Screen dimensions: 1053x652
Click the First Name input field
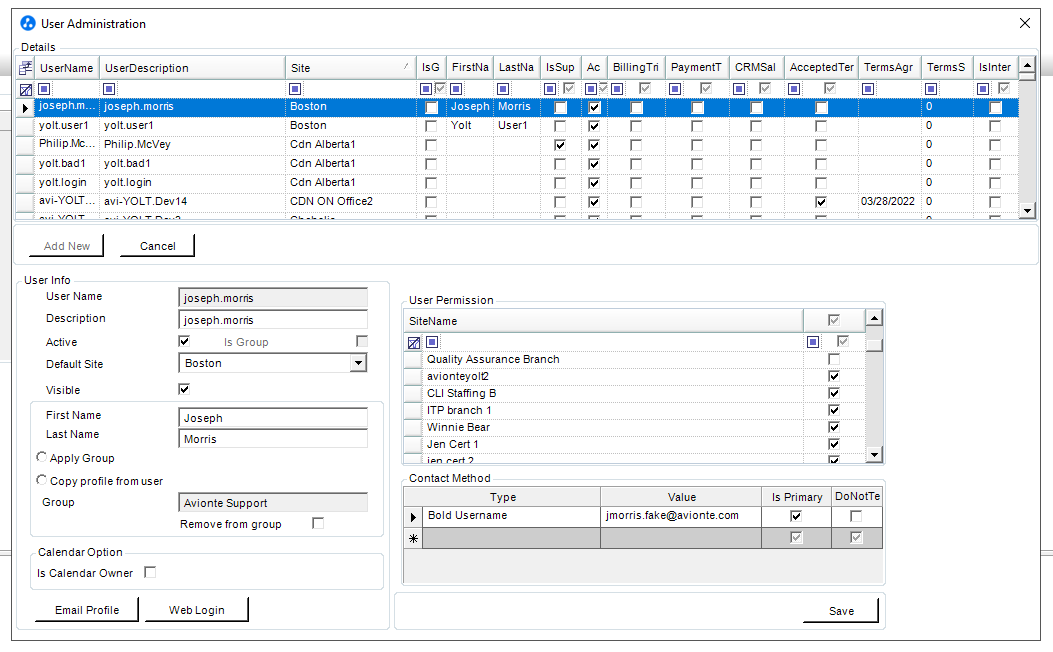click(272, 418)
